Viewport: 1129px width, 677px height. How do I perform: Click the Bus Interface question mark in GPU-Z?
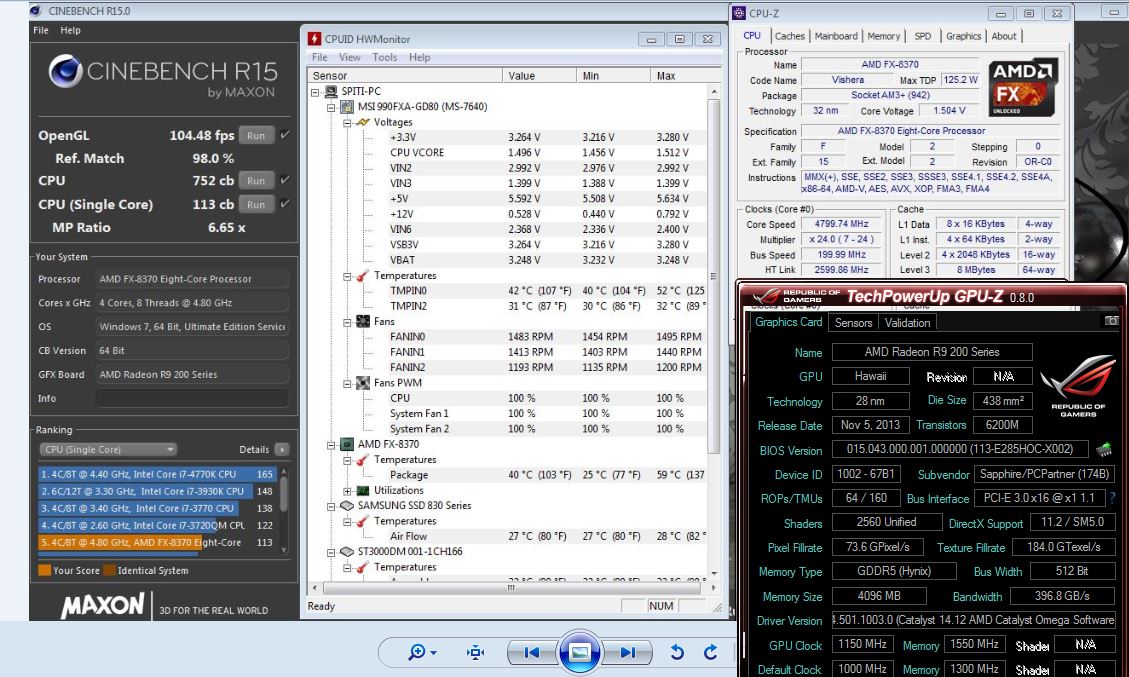(x=1112, y=498)
